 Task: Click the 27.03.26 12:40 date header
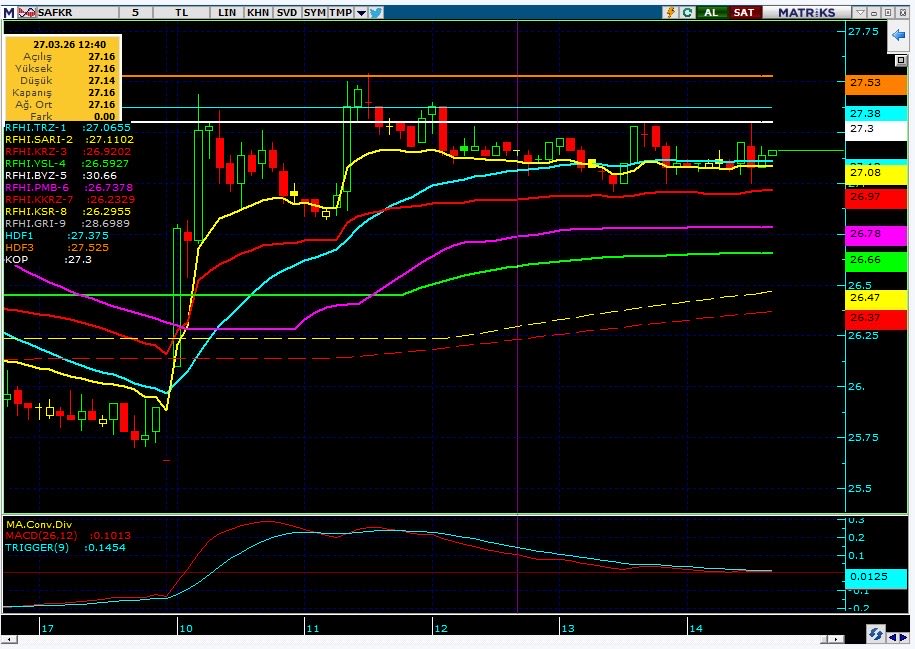(x=69, y=44)
